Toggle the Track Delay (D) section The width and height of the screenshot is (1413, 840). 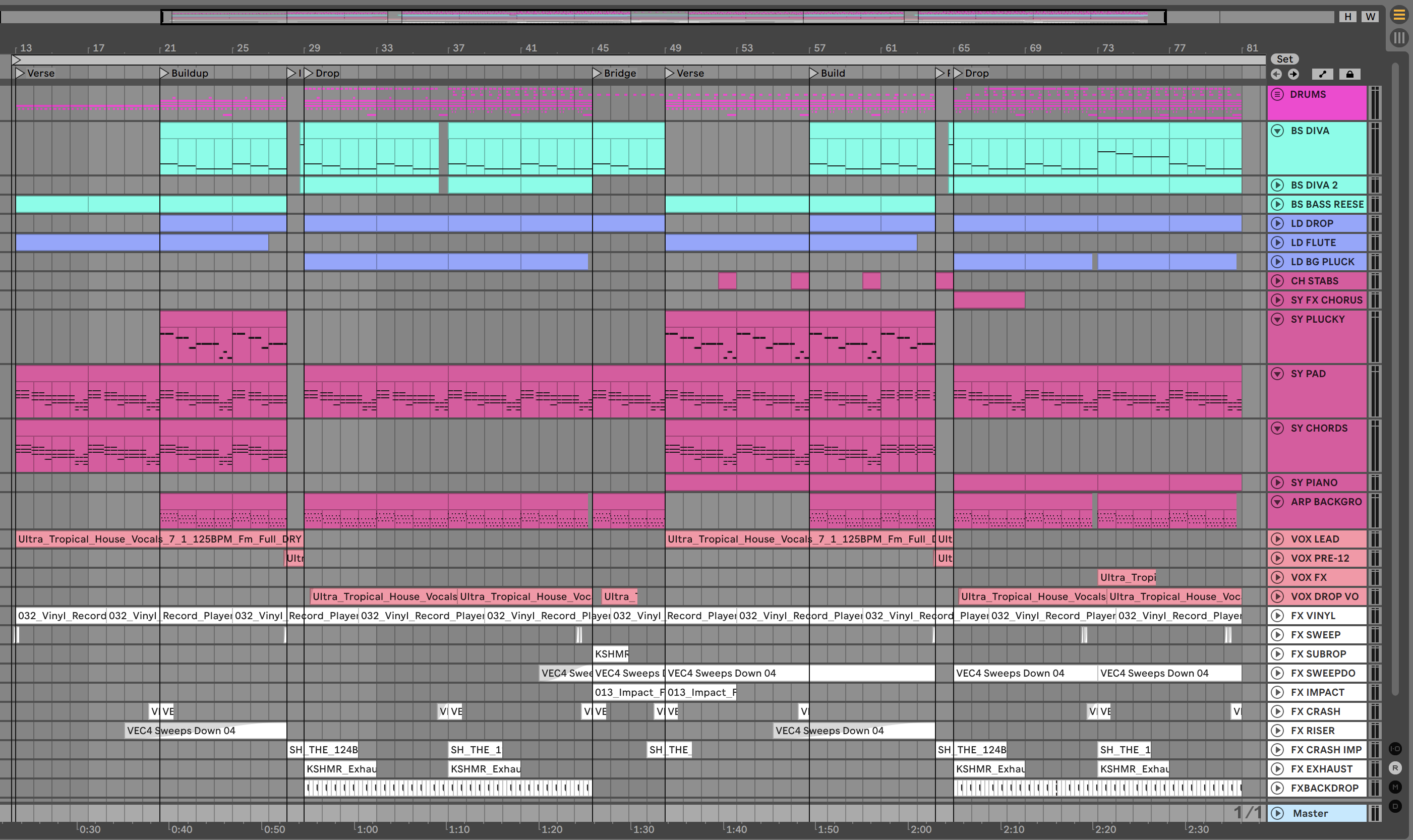tap(1395, 806)
